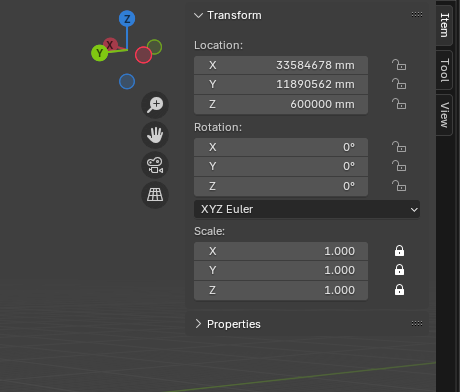
Task: Click the Scale X field showing 1.000
Action: (281, 251)
